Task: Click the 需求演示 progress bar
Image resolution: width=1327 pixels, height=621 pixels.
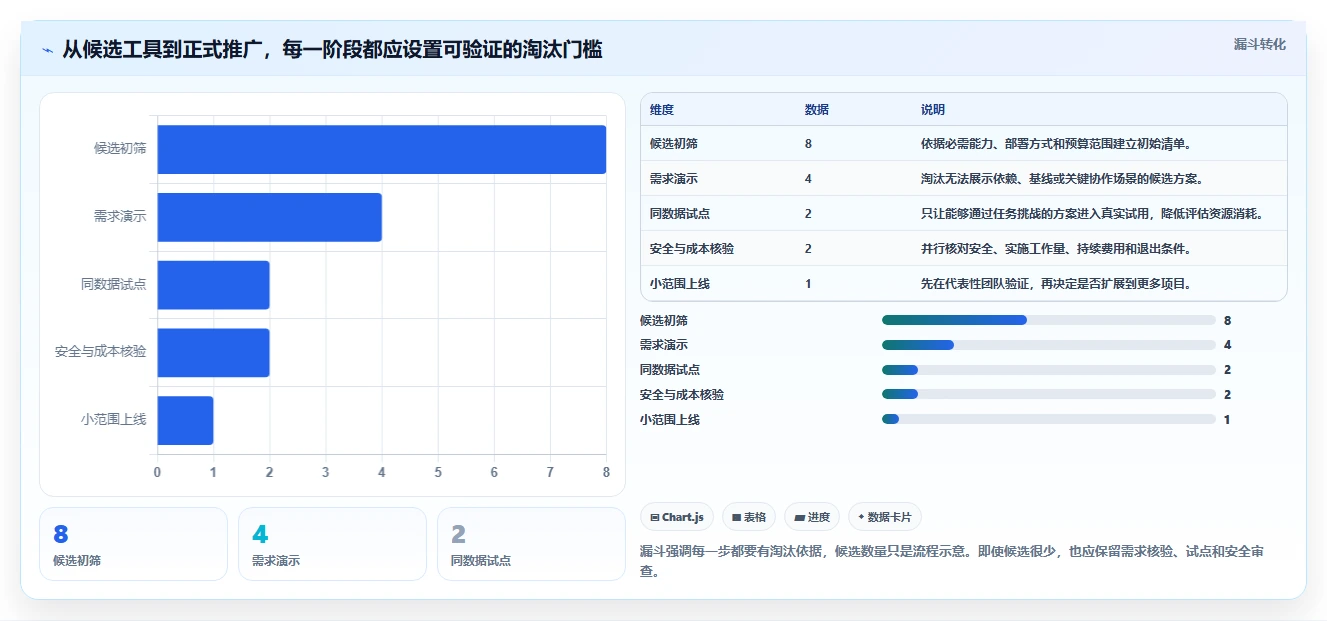Action: pyautogui.click(x=1048, y=345)
